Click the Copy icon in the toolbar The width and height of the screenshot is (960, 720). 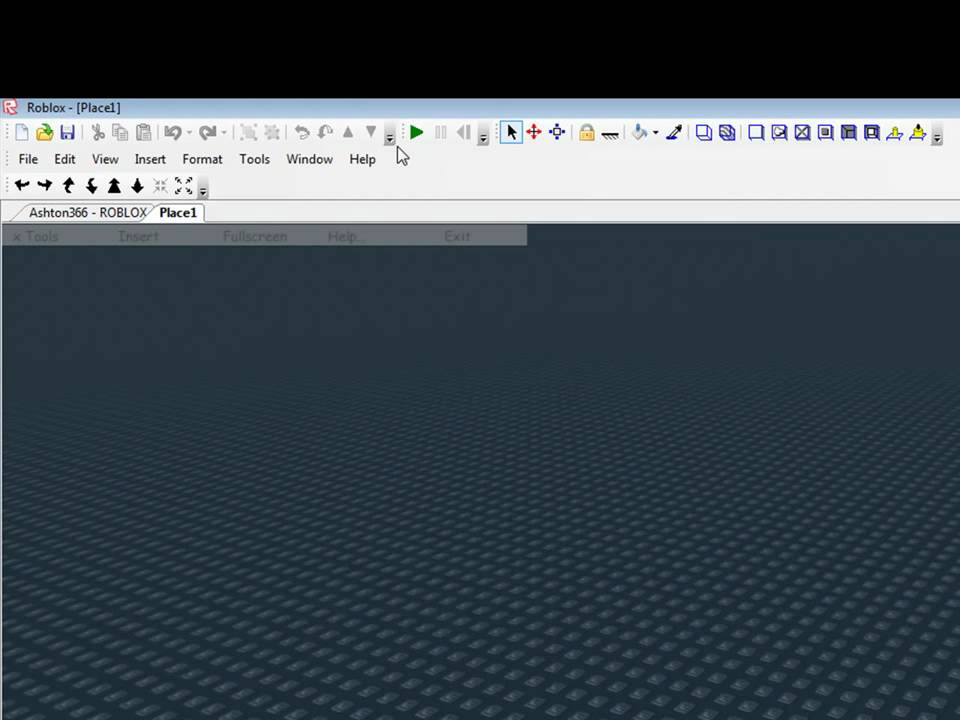(121, 132)
